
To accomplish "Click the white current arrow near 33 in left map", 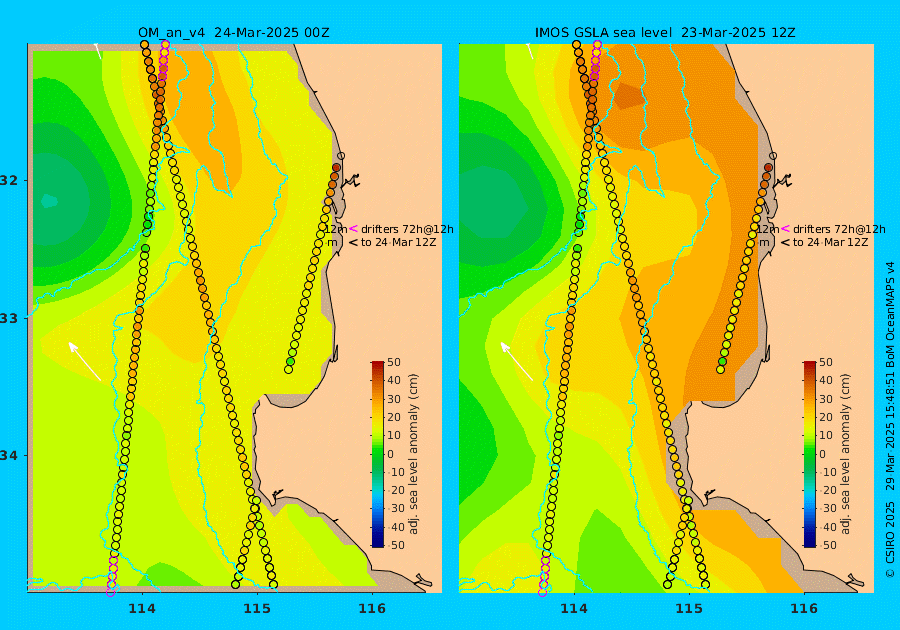I will 84,361.
